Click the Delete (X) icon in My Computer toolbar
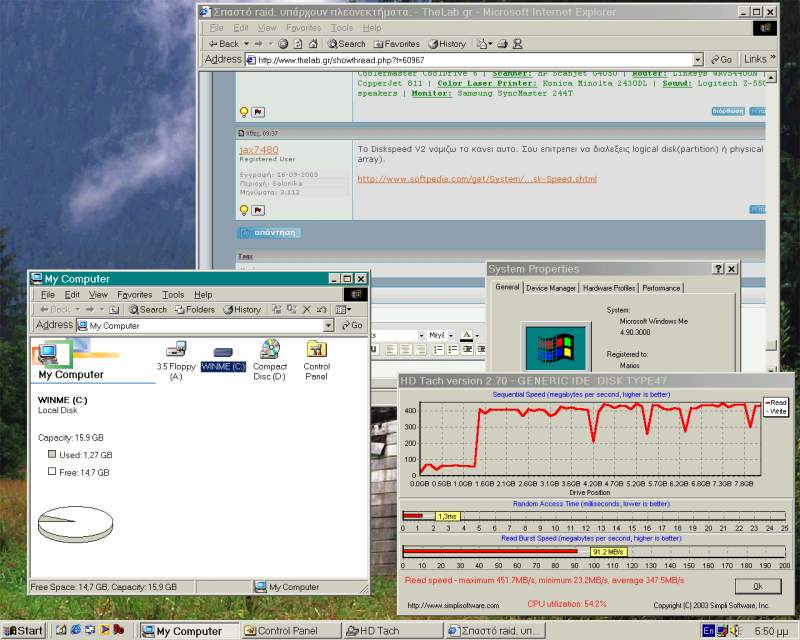 click(x=307, y=309)
